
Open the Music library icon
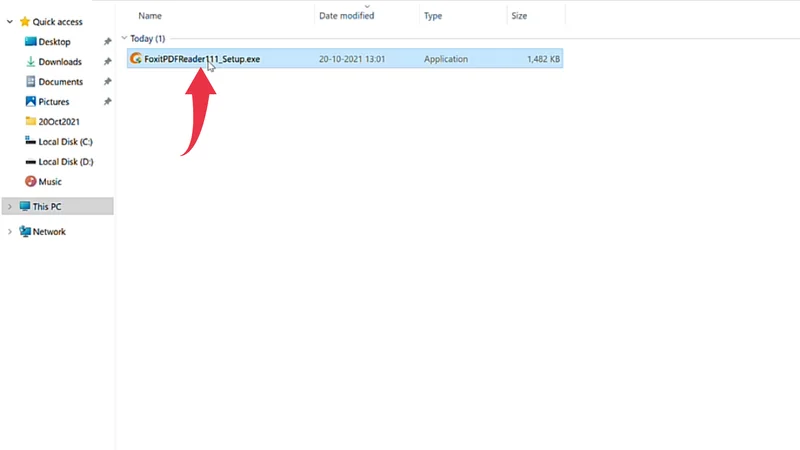[x=30, y=182]
